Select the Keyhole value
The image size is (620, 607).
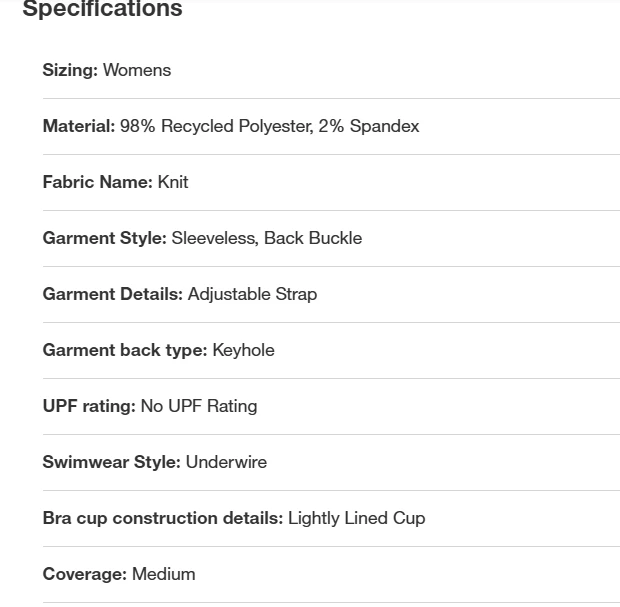point(243,350)
